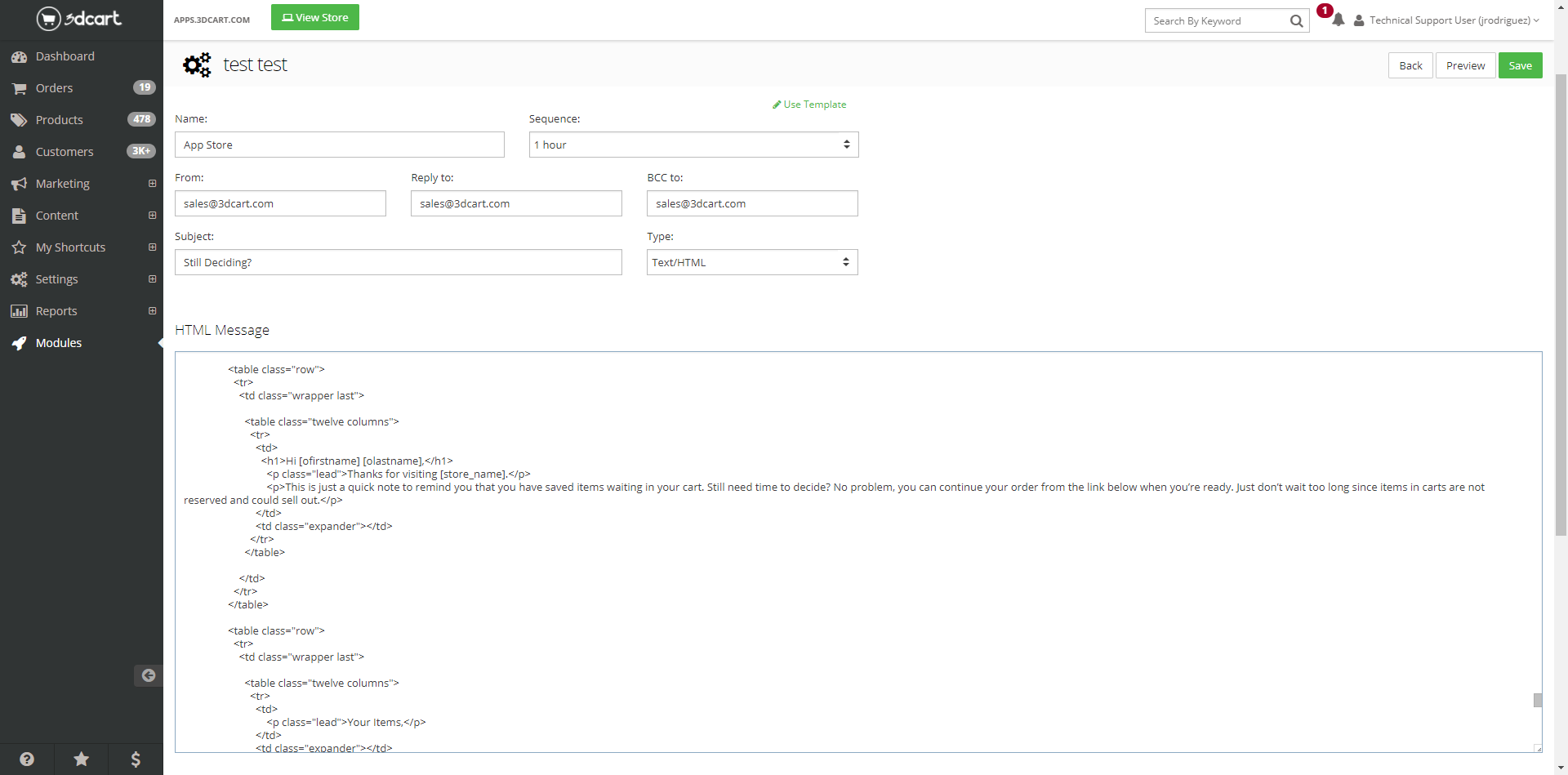This screenshot has height=775, width=1568.
Task: Click the View Store button
Action: [315, 17]
